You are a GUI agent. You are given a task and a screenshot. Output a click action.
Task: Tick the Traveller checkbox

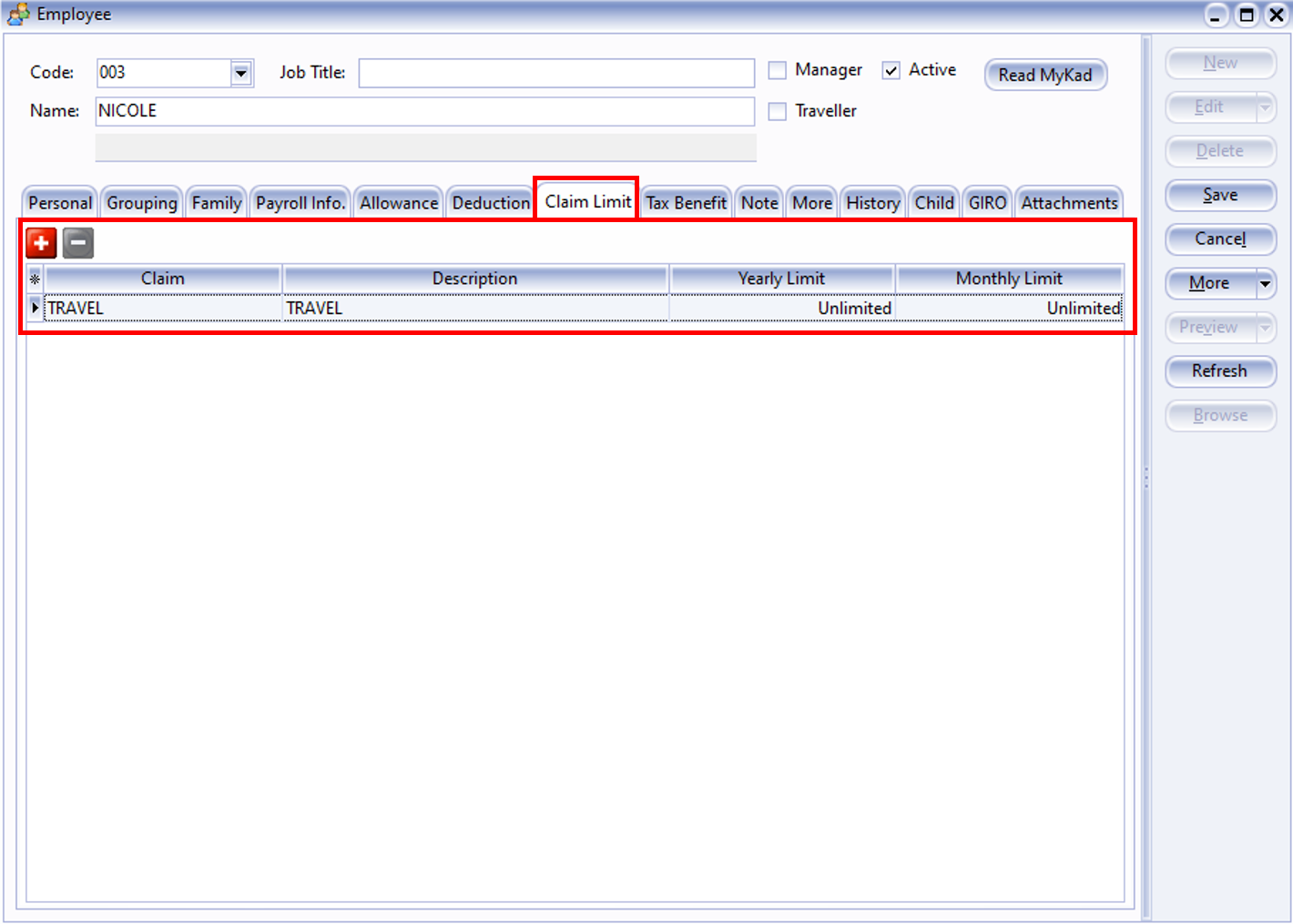(x=777, y=111)
